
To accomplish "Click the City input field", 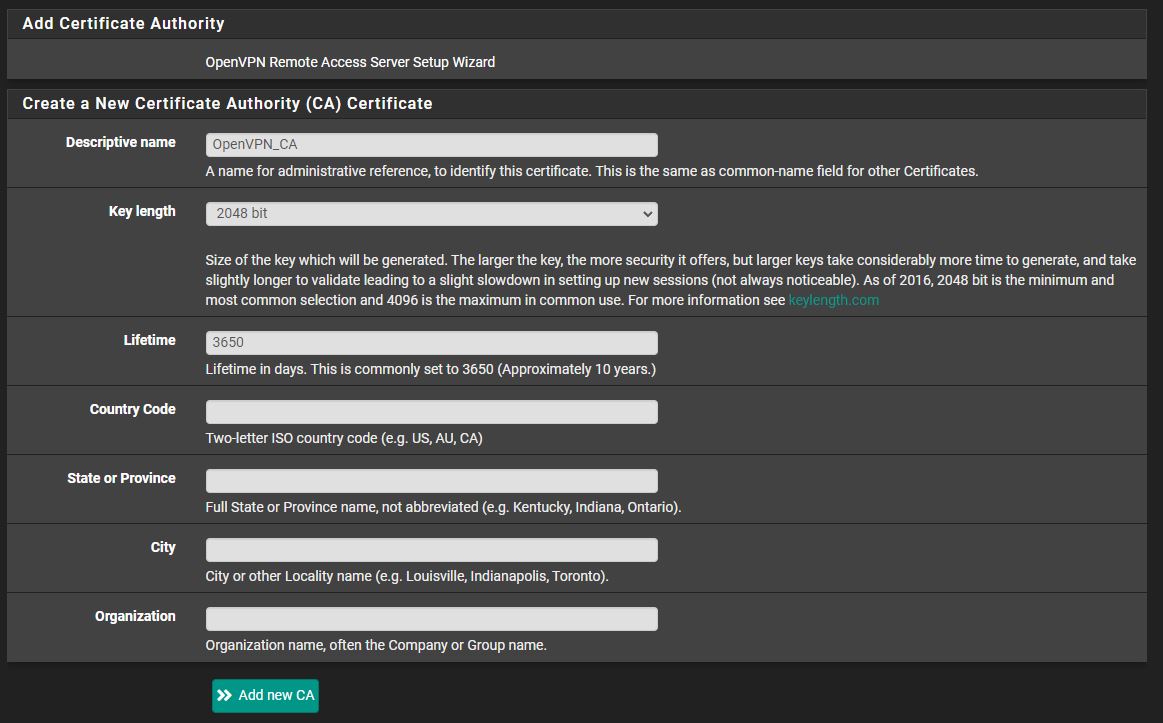I will pyautogui.click(x=431, y=549).
